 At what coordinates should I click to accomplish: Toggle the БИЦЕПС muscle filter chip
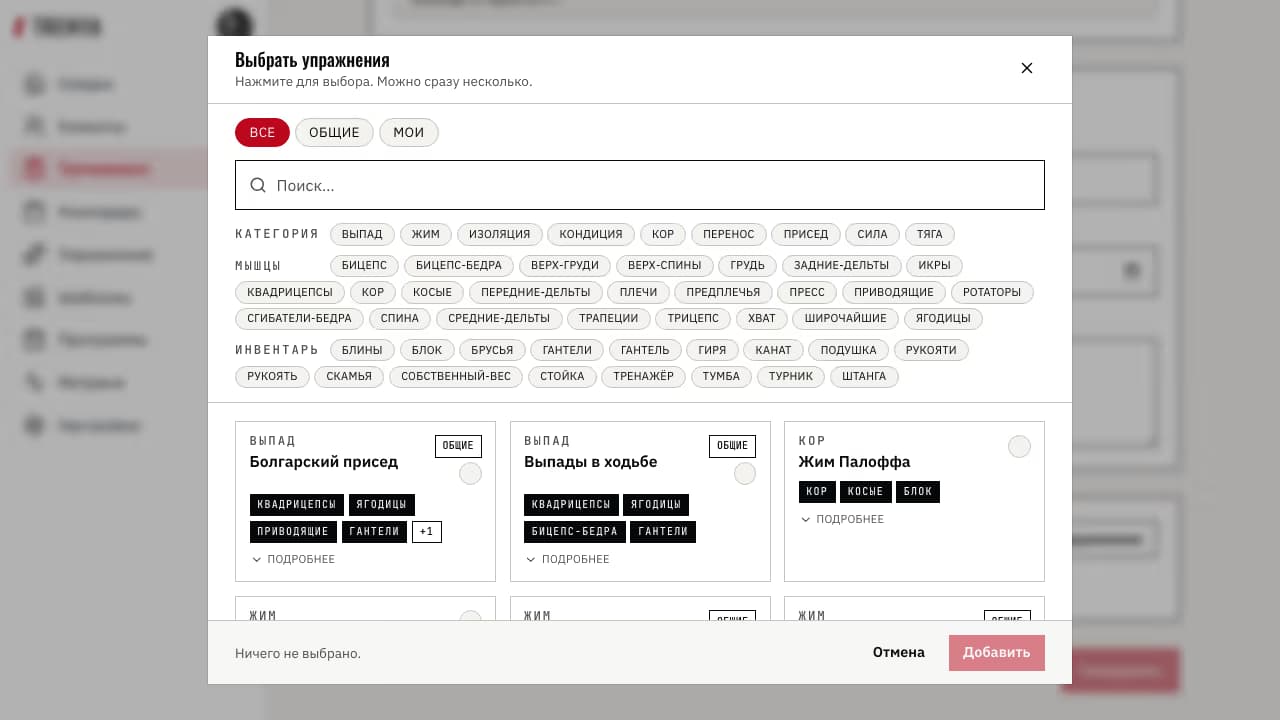point(364,265)
